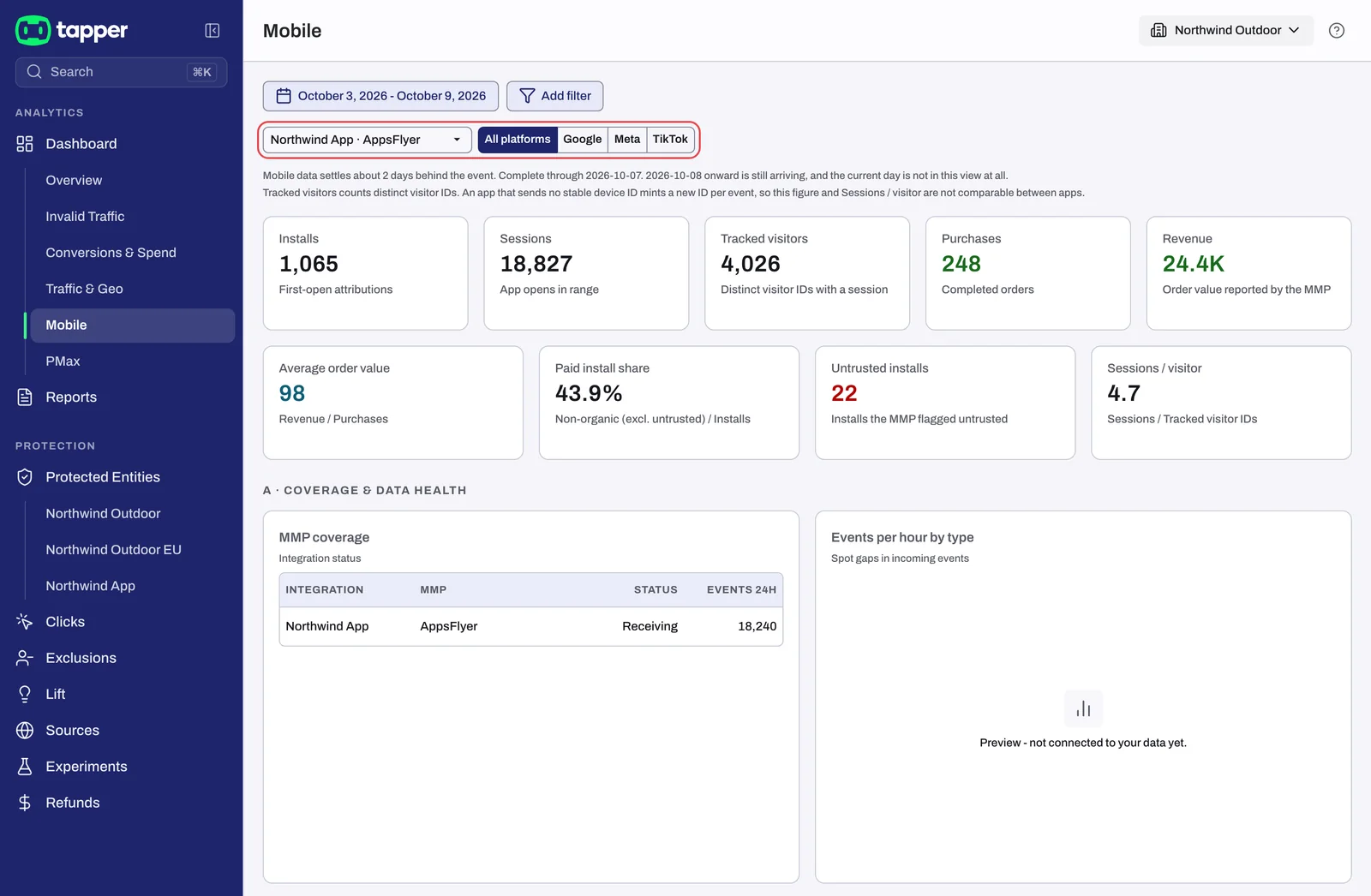Click the EVENTS 24H column header

point(741,590)
